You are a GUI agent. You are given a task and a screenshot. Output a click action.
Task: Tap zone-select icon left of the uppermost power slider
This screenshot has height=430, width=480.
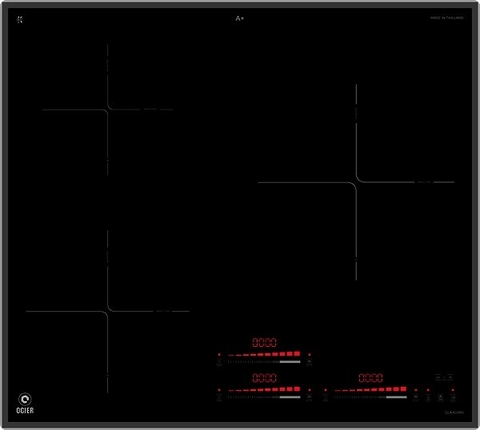coord(219,362)
